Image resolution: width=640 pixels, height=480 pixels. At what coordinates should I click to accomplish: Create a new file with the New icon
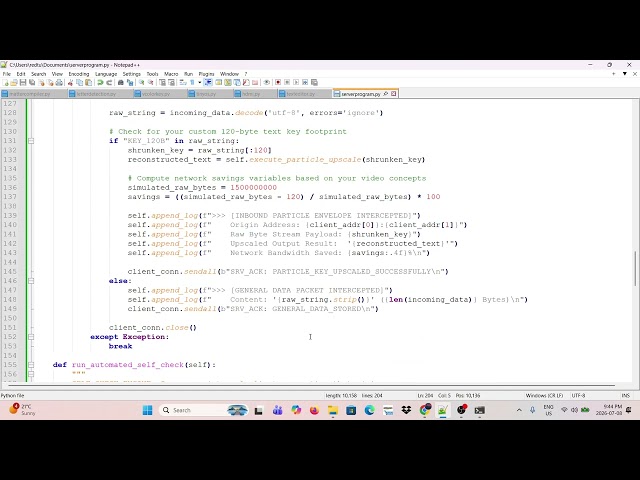5,82
